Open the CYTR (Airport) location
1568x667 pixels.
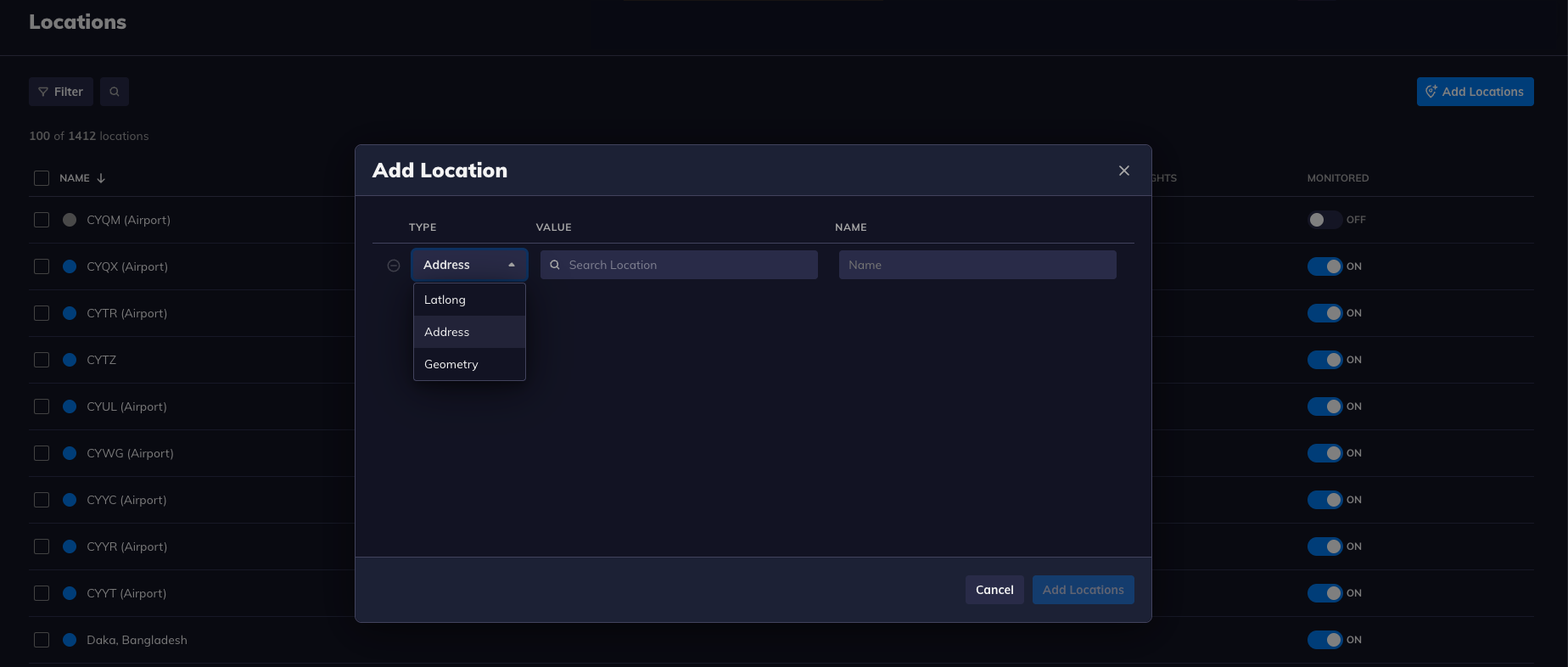coord(126,313)
